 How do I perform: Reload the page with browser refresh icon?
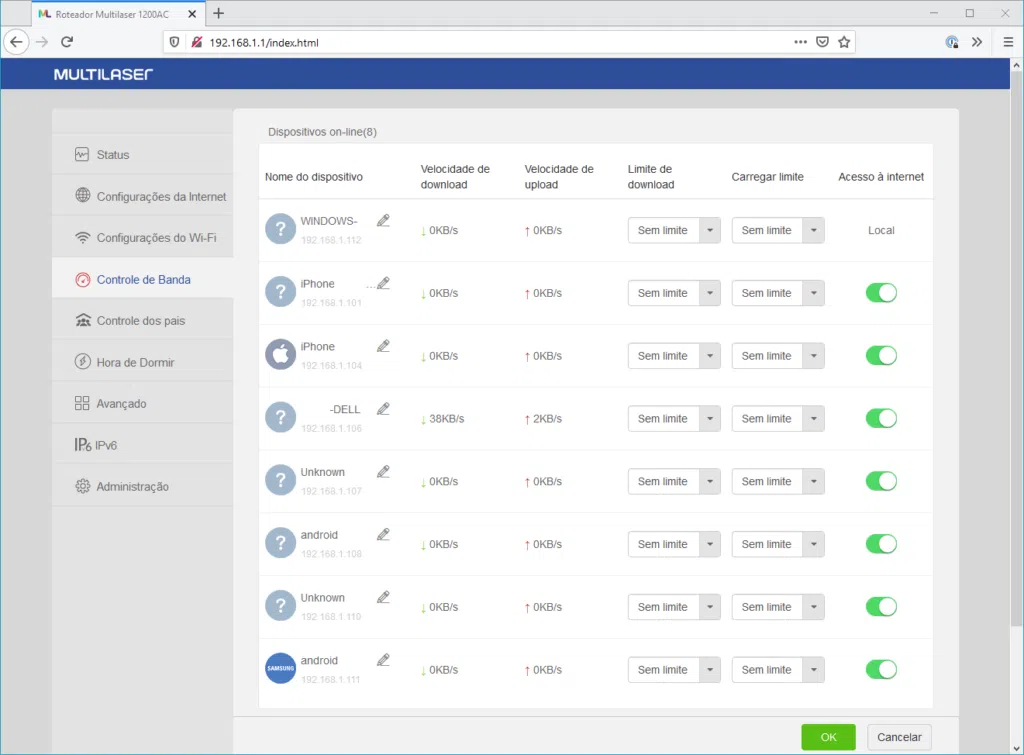67,42
